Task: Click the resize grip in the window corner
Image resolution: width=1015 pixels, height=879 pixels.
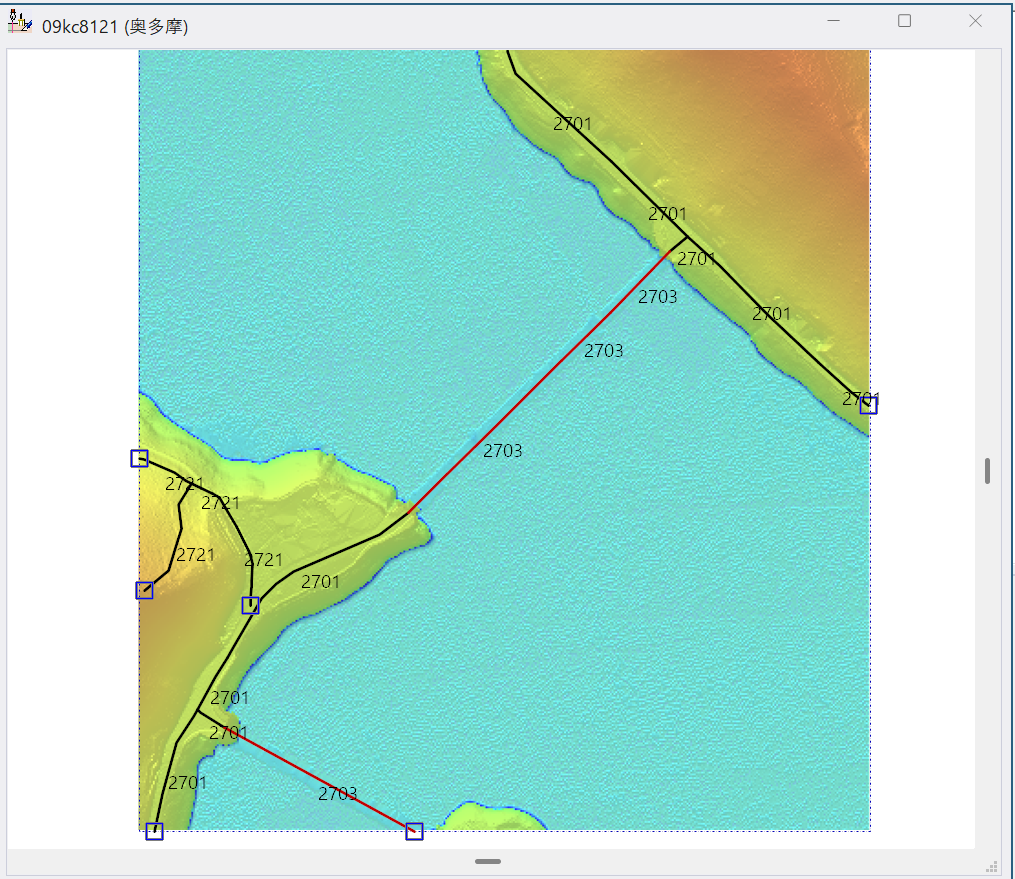Action: pos(992,867)
